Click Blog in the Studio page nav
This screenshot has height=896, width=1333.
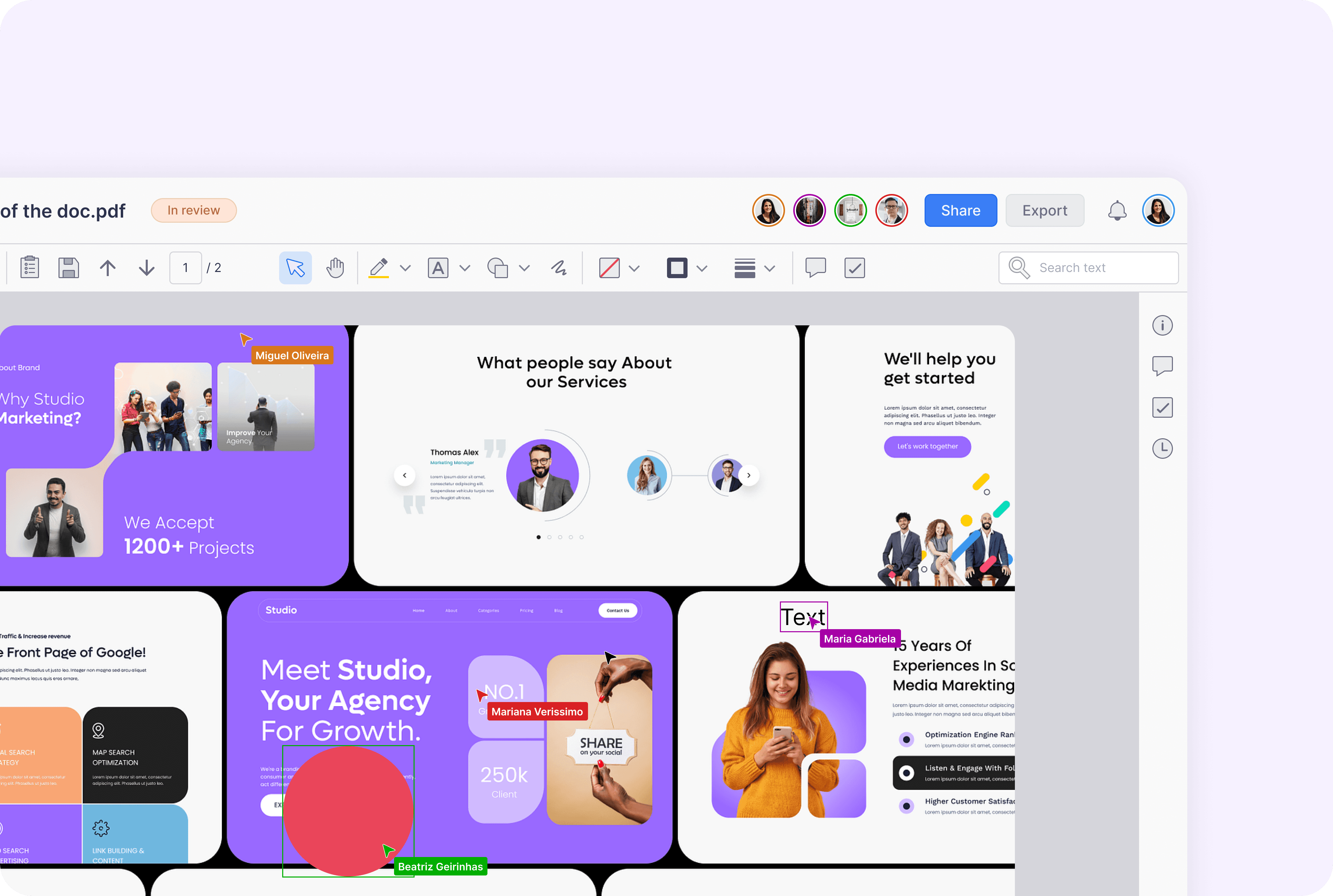click(558, 611)
